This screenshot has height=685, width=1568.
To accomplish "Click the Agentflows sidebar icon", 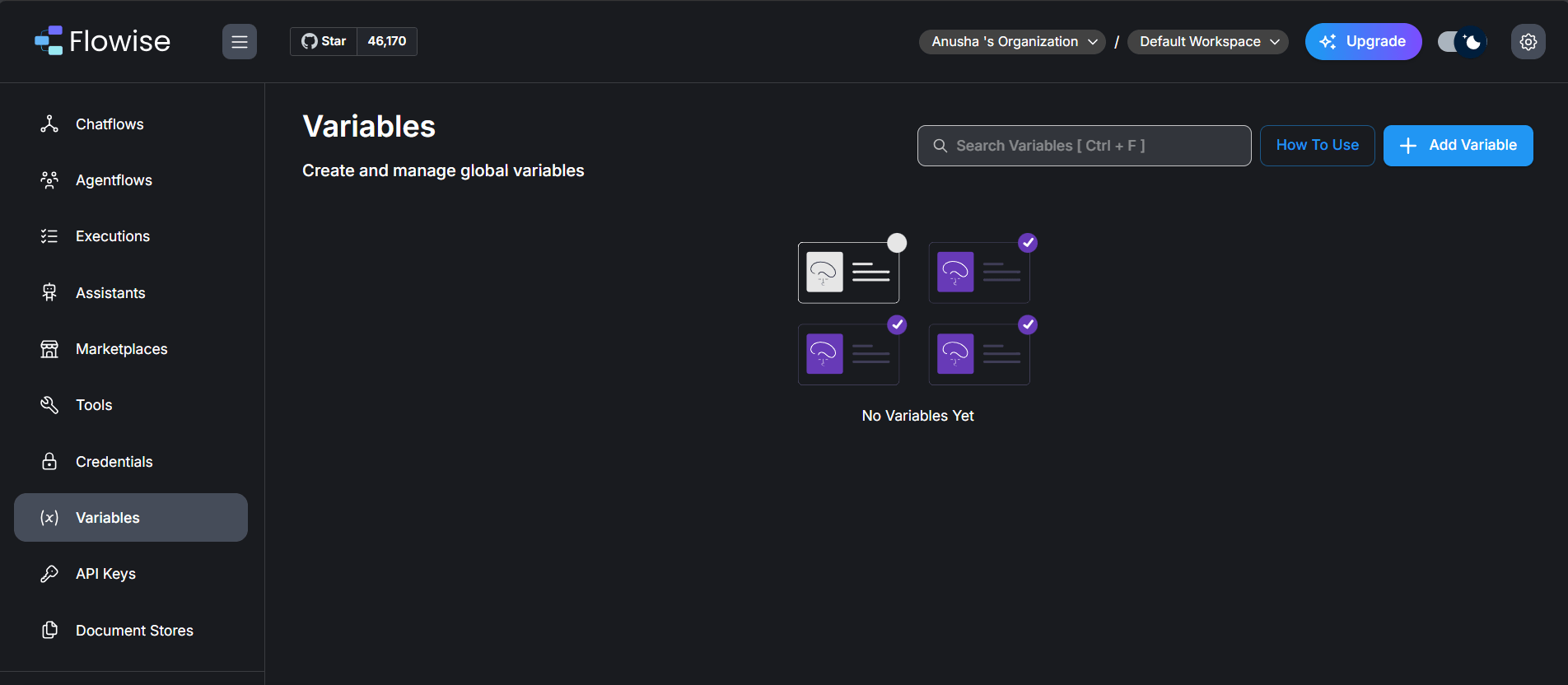I will pyautogui.click(x=49, y=180).
